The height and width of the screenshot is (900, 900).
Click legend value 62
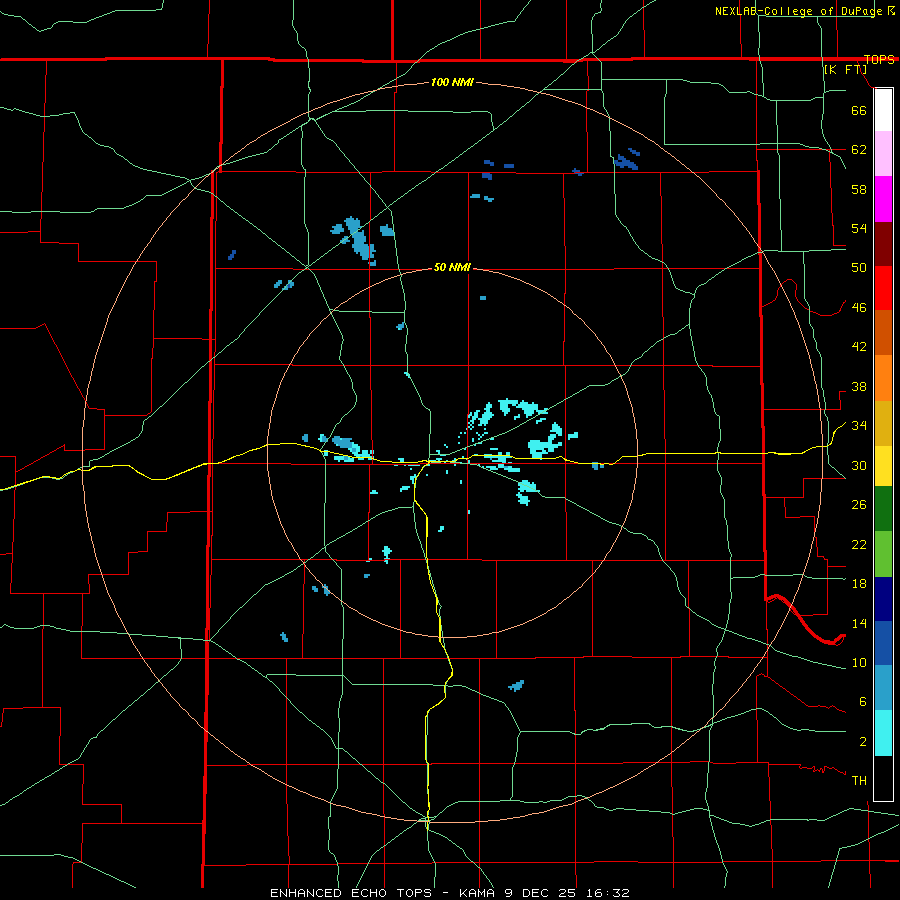coord(859,150)
